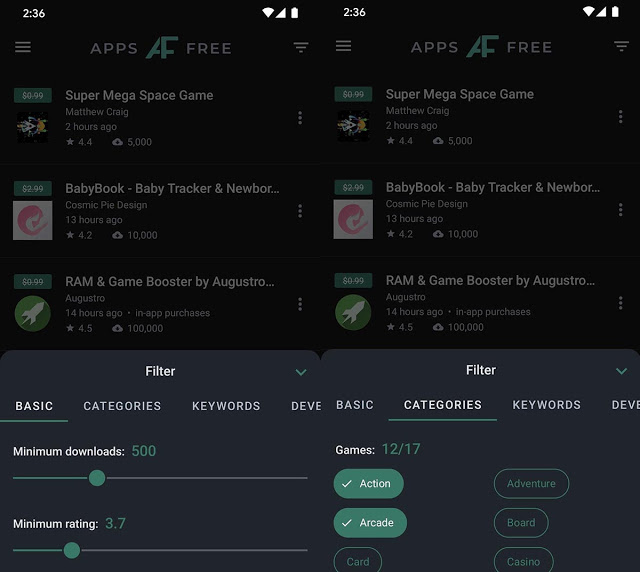Select the Card category chip

(x=358, y=560)
